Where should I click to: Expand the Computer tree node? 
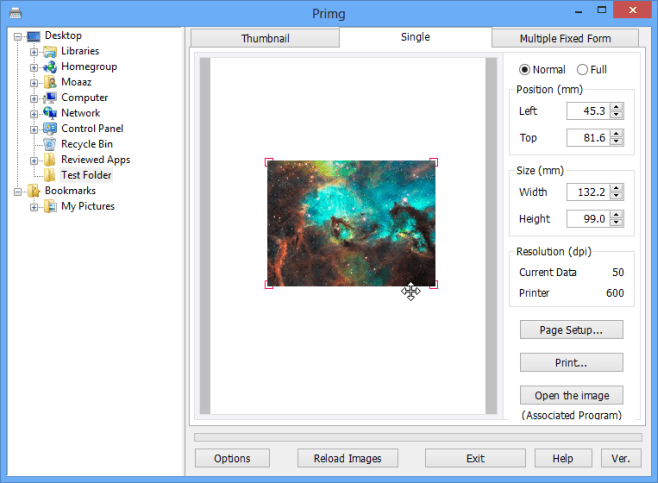(x=34, y=99)
